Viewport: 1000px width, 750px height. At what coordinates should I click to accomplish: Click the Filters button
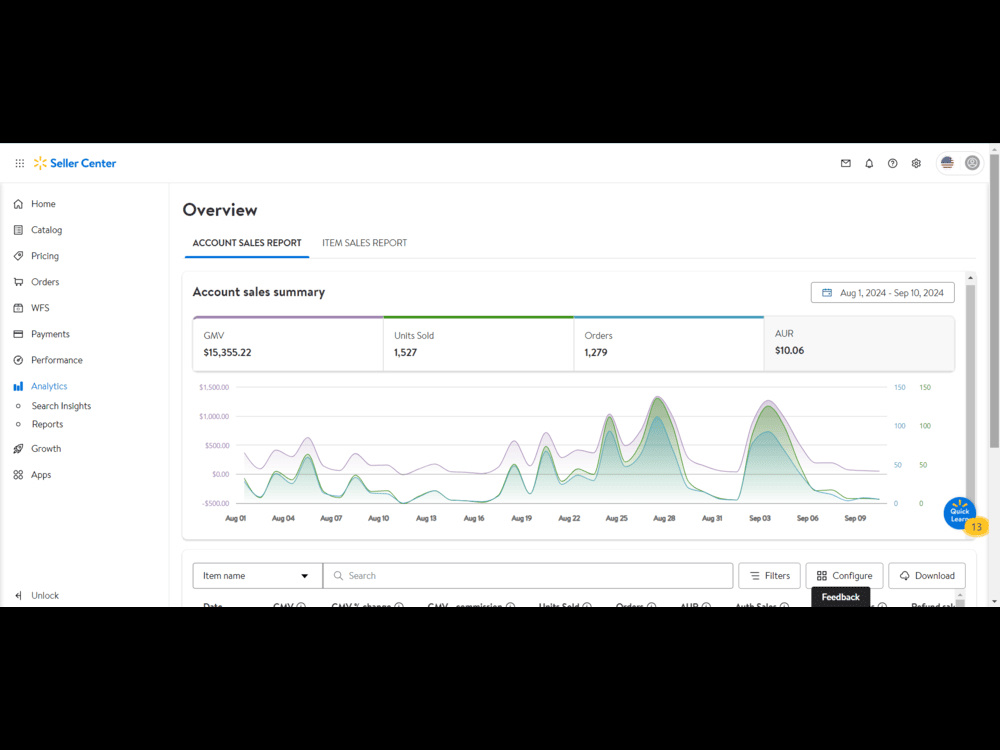[769, 576]
